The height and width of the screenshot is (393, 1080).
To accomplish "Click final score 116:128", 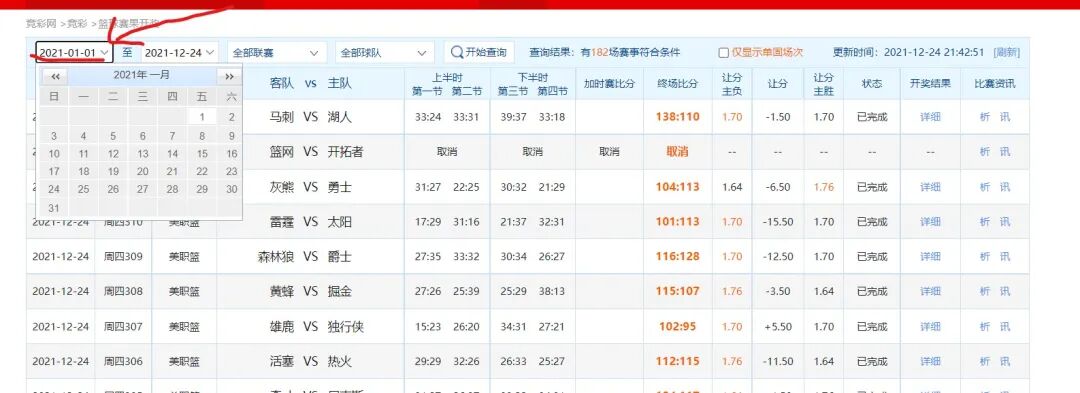I will coord(678,257).
